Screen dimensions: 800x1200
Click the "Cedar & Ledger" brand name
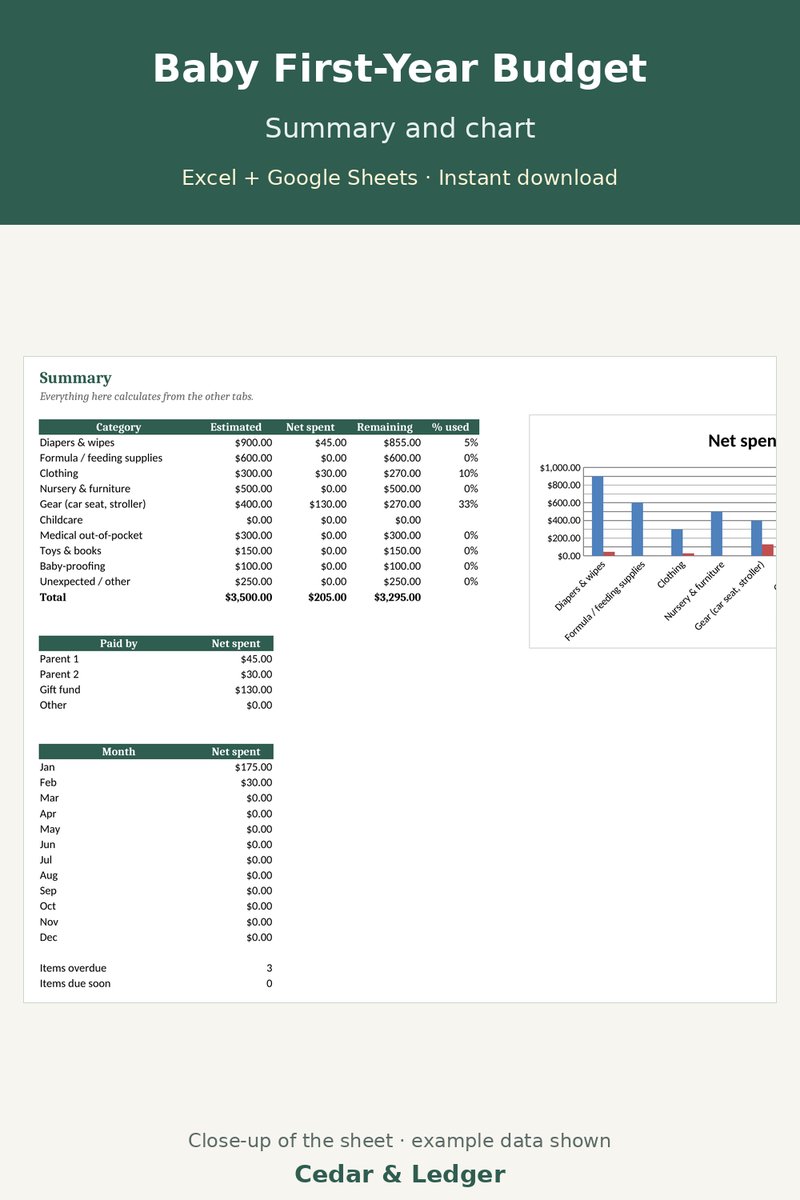[400, 1174]
